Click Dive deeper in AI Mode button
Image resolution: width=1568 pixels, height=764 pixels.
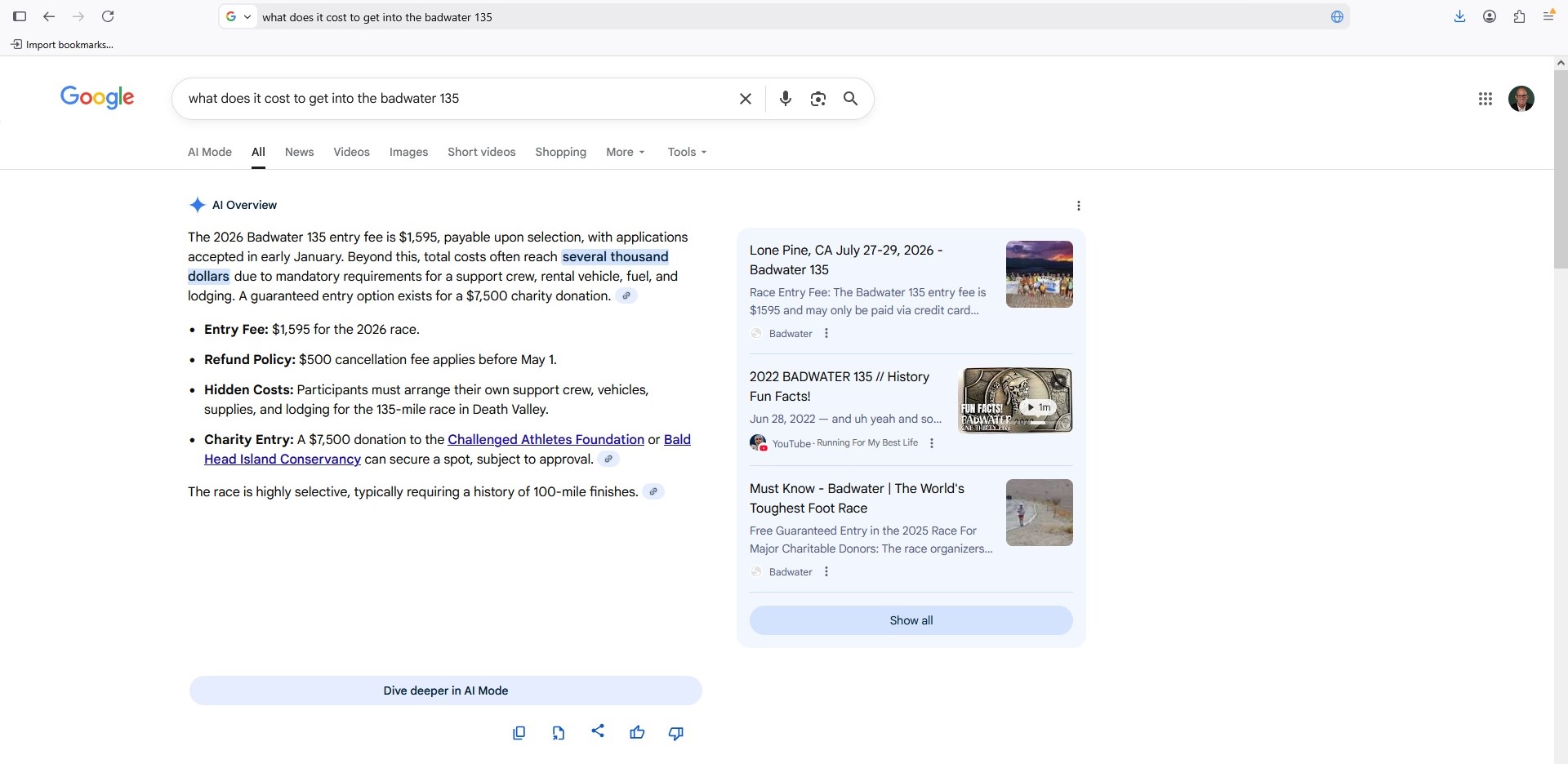tap(445, 691)
